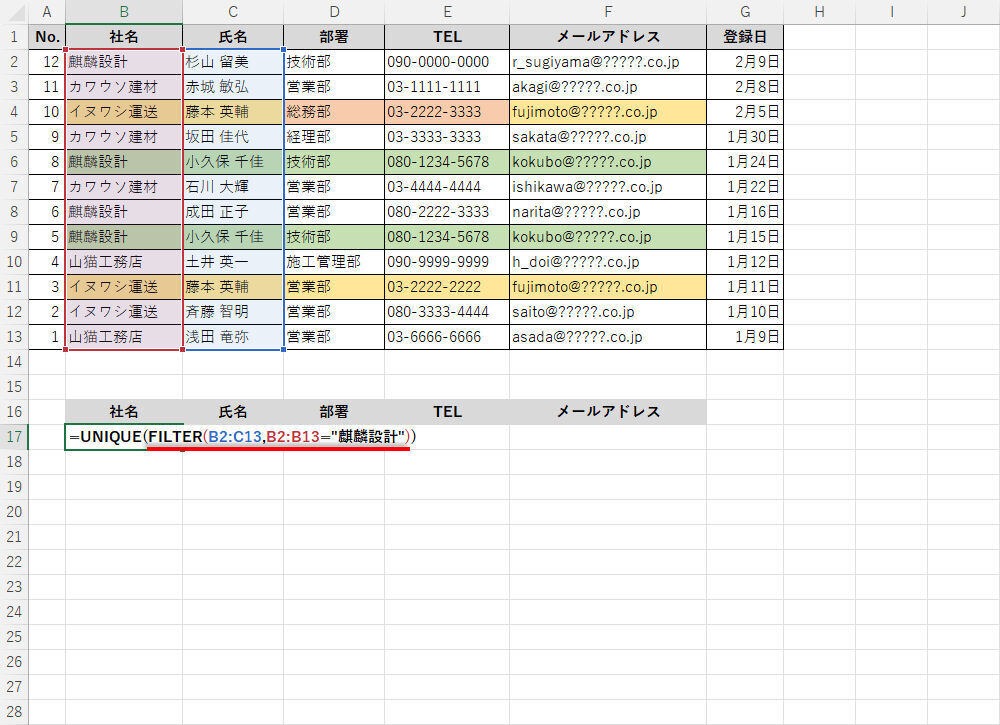1000x725 pixels.
Task: Select the row 17 header
Action: (x=14, y=437)
